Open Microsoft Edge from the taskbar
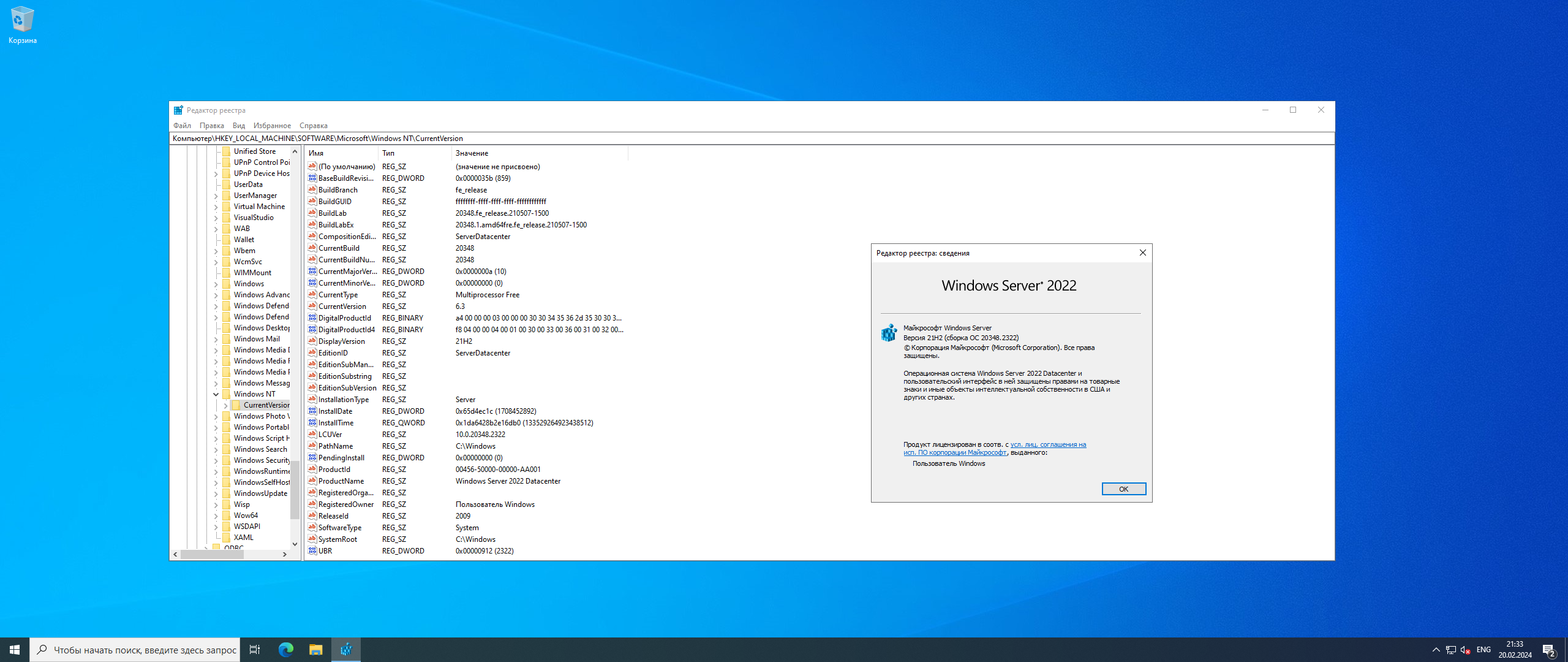Image resolution: width=1568 pixels, height=662 pixels. coord(286,650)
